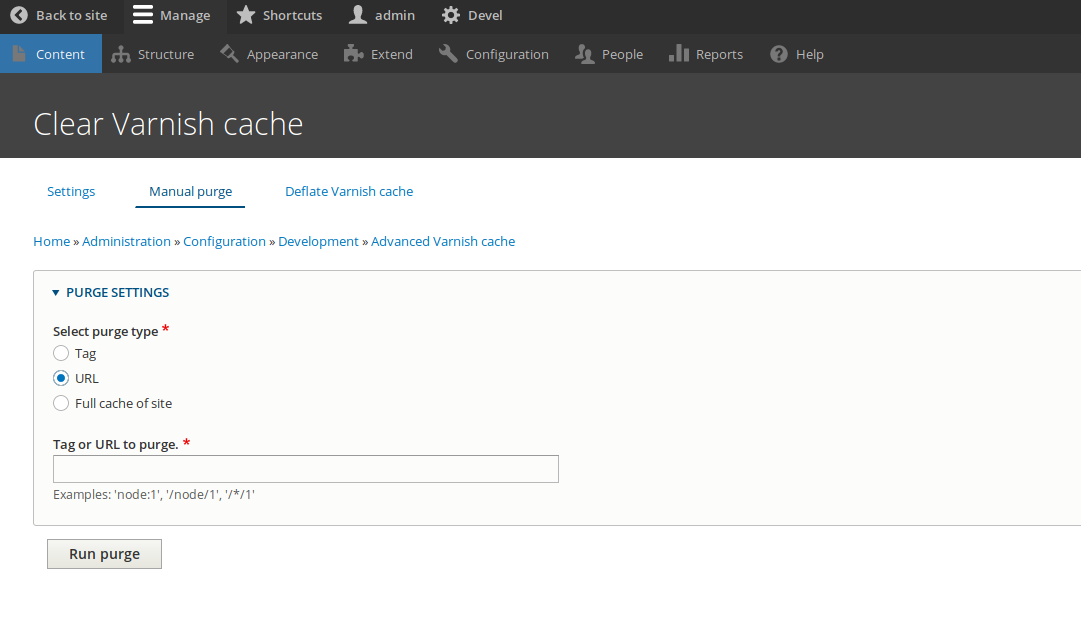The height and width of the screenshot is (632, 1081).
Task: Open Advanced Varnish cache breadcrumb link
Action: pos(443,241)
